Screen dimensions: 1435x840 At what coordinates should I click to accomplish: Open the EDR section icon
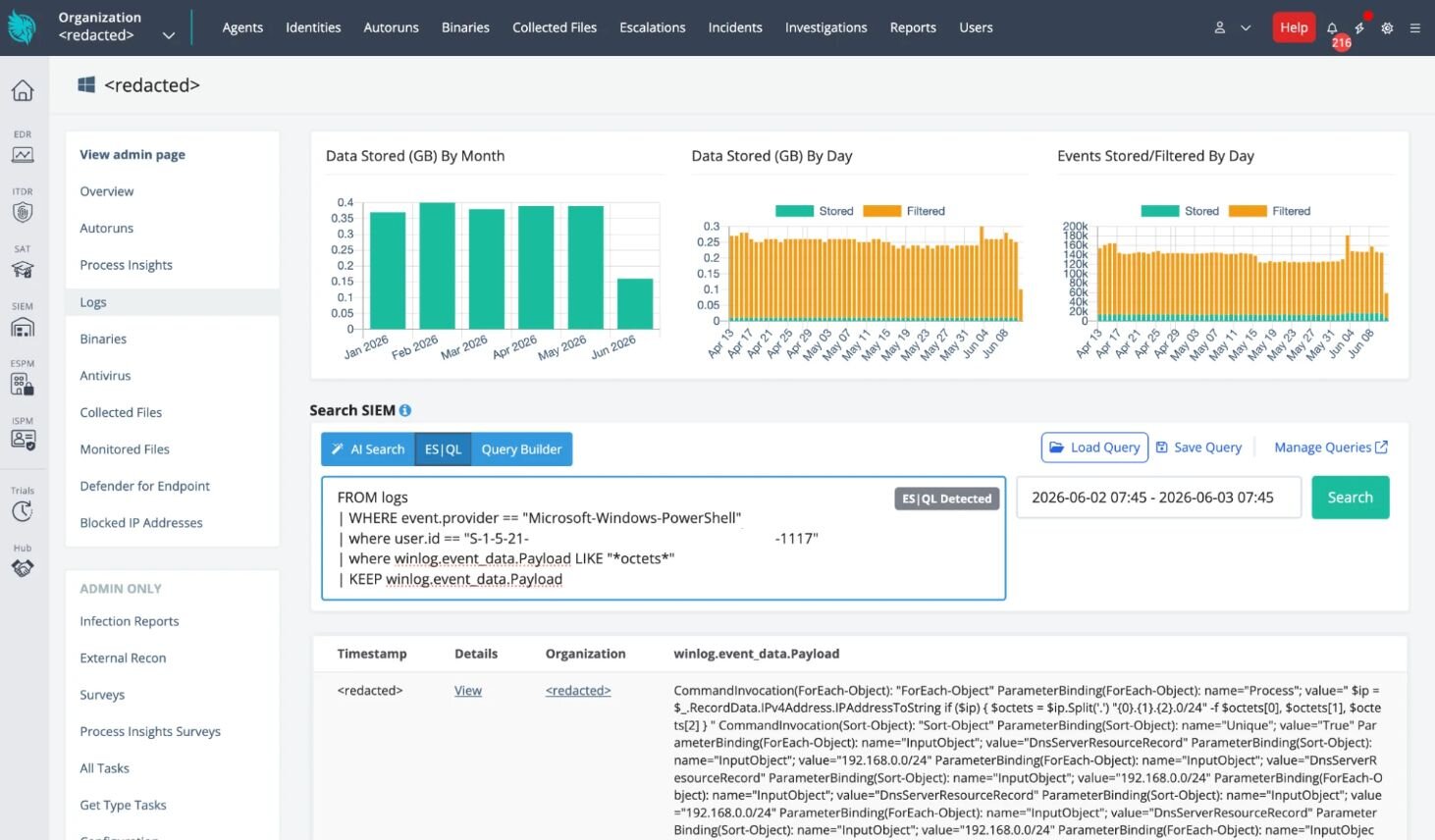[23, 155]
